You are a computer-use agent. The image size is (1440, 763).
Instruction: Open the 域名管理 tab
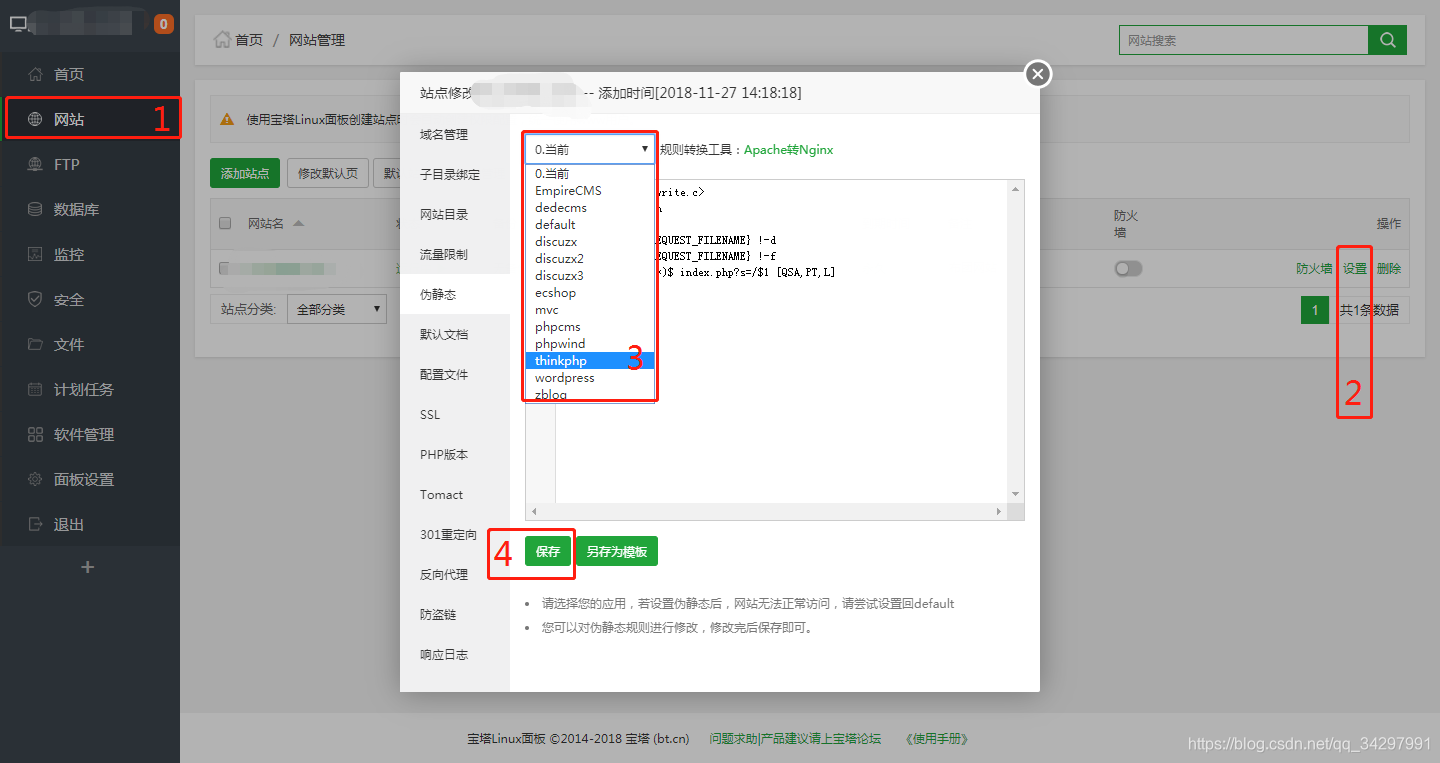tap(455, 134)
